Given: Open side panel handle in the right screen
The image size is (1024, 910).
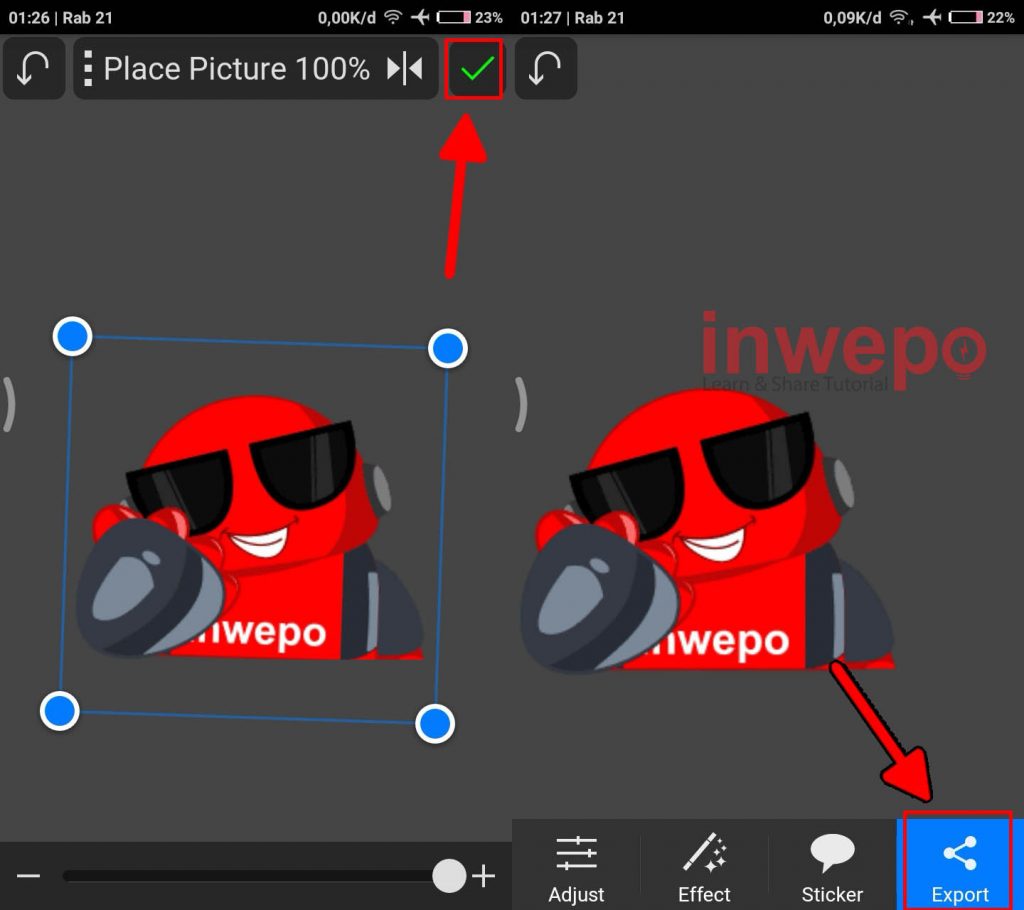Looking at the screenshot, I should 520,404.
